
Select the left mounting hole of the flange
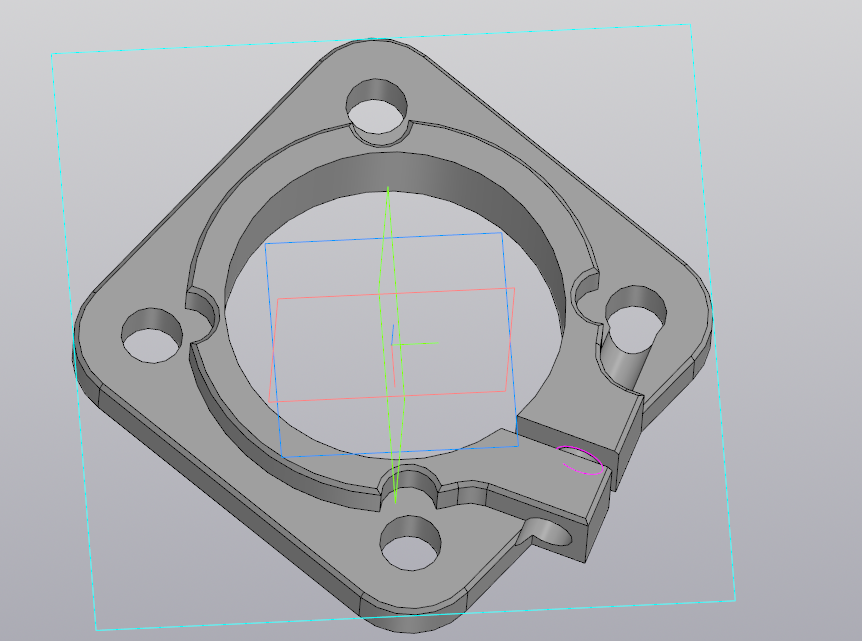[x=152, y=335]
